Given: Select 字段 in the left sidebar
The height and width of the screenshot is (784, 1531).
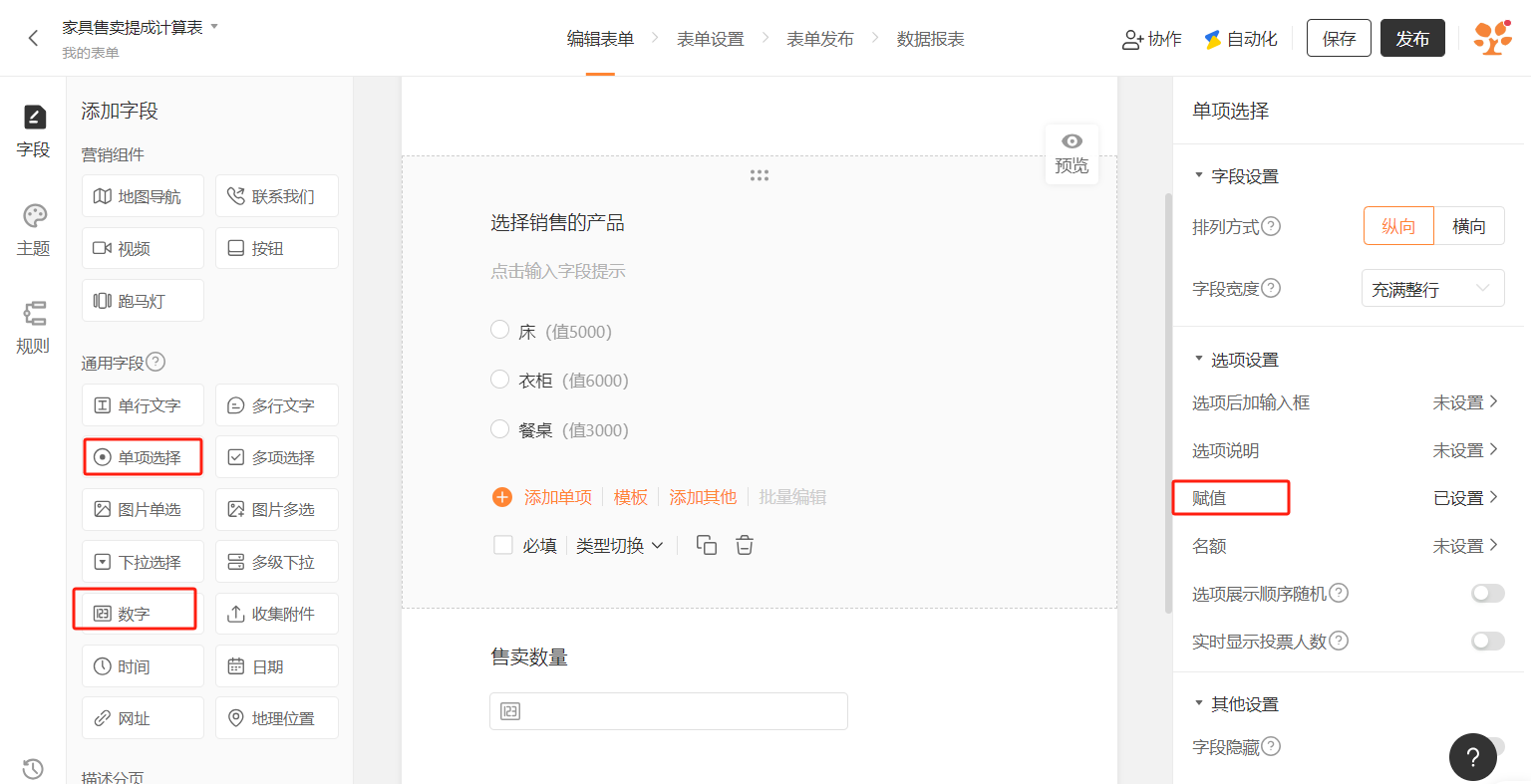Looking at the screenshot, I should click(33, 131).
